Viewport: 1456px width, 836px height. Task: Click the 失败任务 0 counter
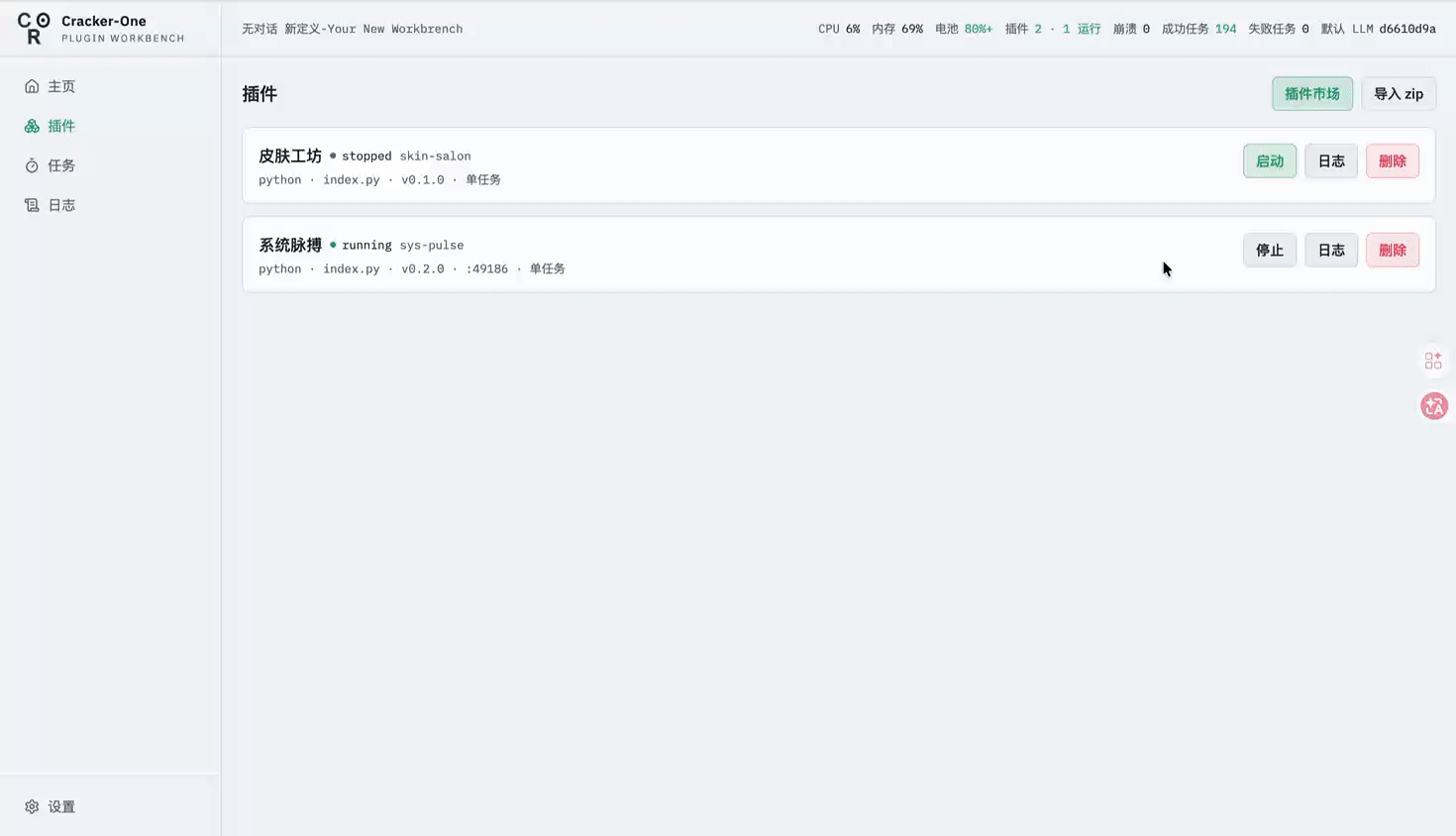1279,29
